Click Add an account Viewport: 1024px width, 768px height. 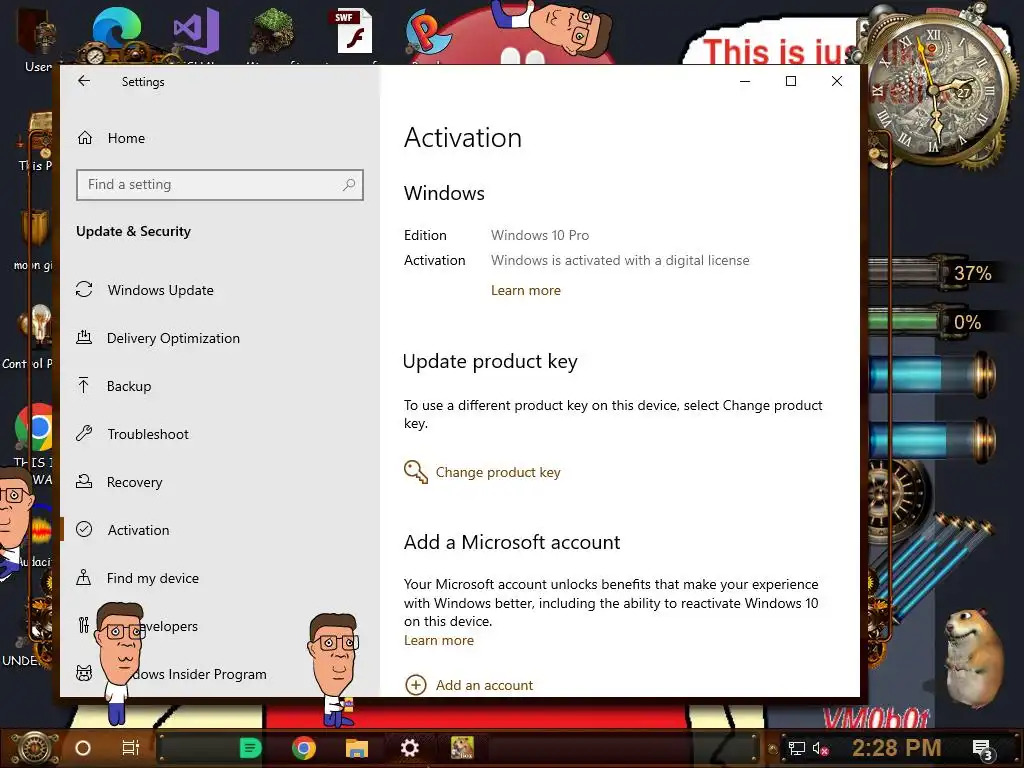484,685
